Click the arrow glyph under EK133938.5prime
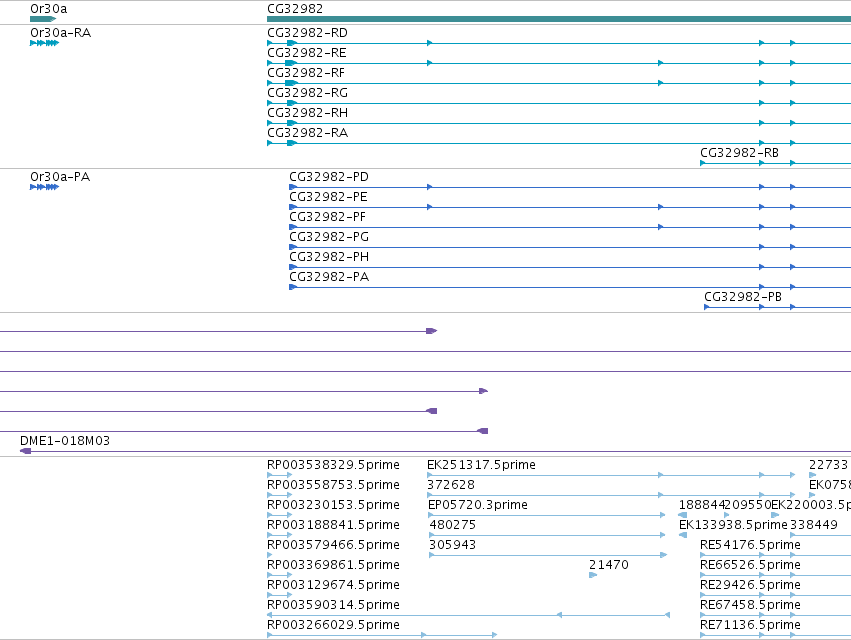The height and width of the screenshot is (640, 851). pos(683,535)
